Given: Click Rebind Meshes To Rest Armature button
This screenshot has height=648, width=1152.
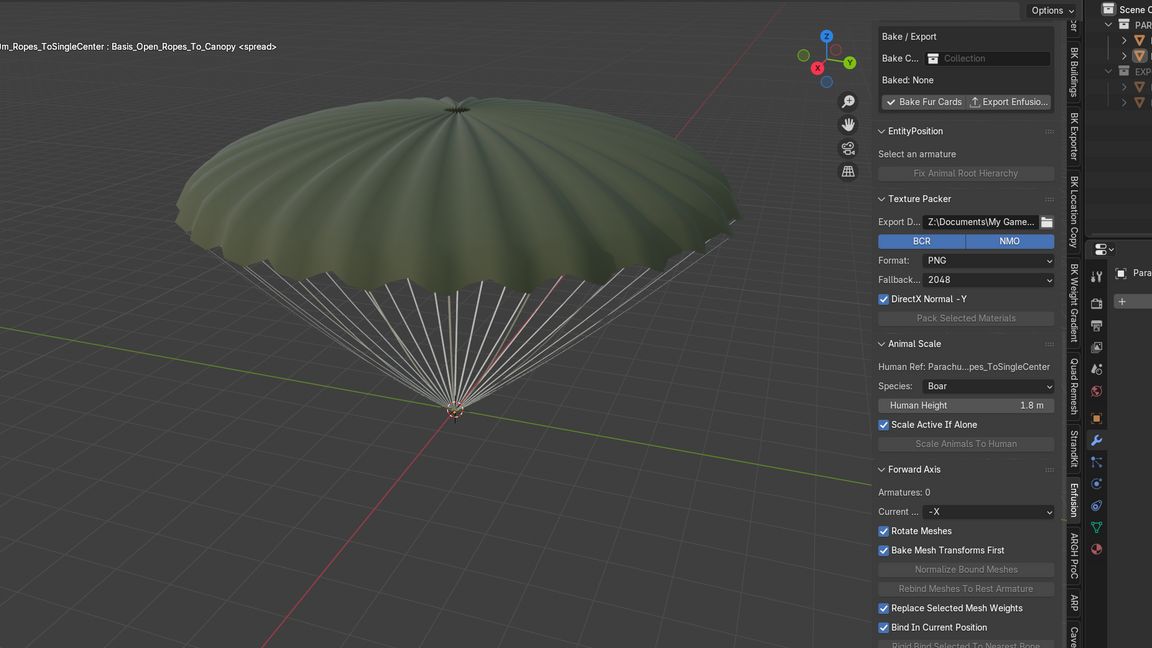Looking at the screenshot, I should coord(966,588).
